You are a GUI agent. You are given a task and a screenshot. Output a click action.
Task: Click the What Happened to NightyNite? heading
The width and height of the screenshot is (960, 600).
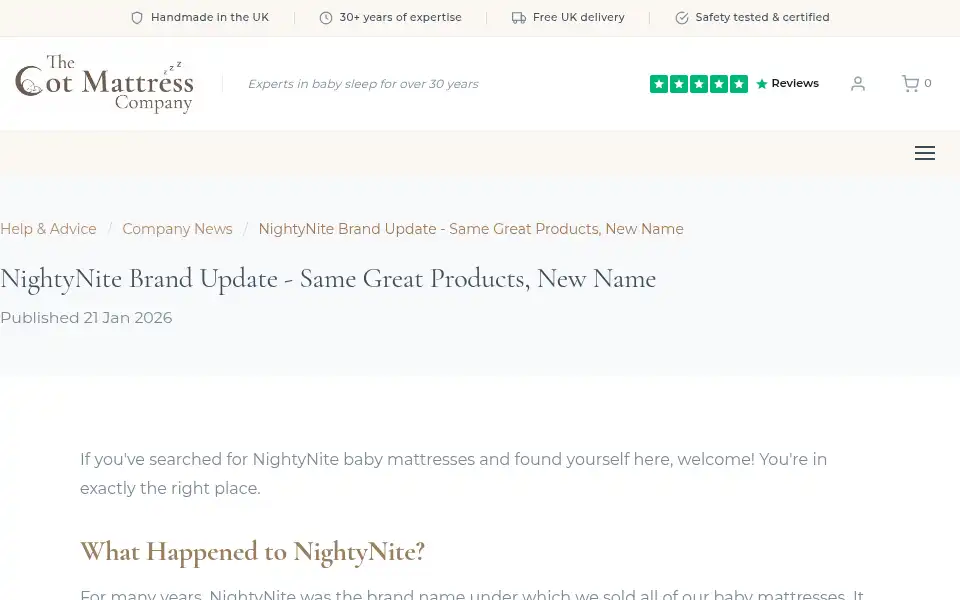click(252, 552)
